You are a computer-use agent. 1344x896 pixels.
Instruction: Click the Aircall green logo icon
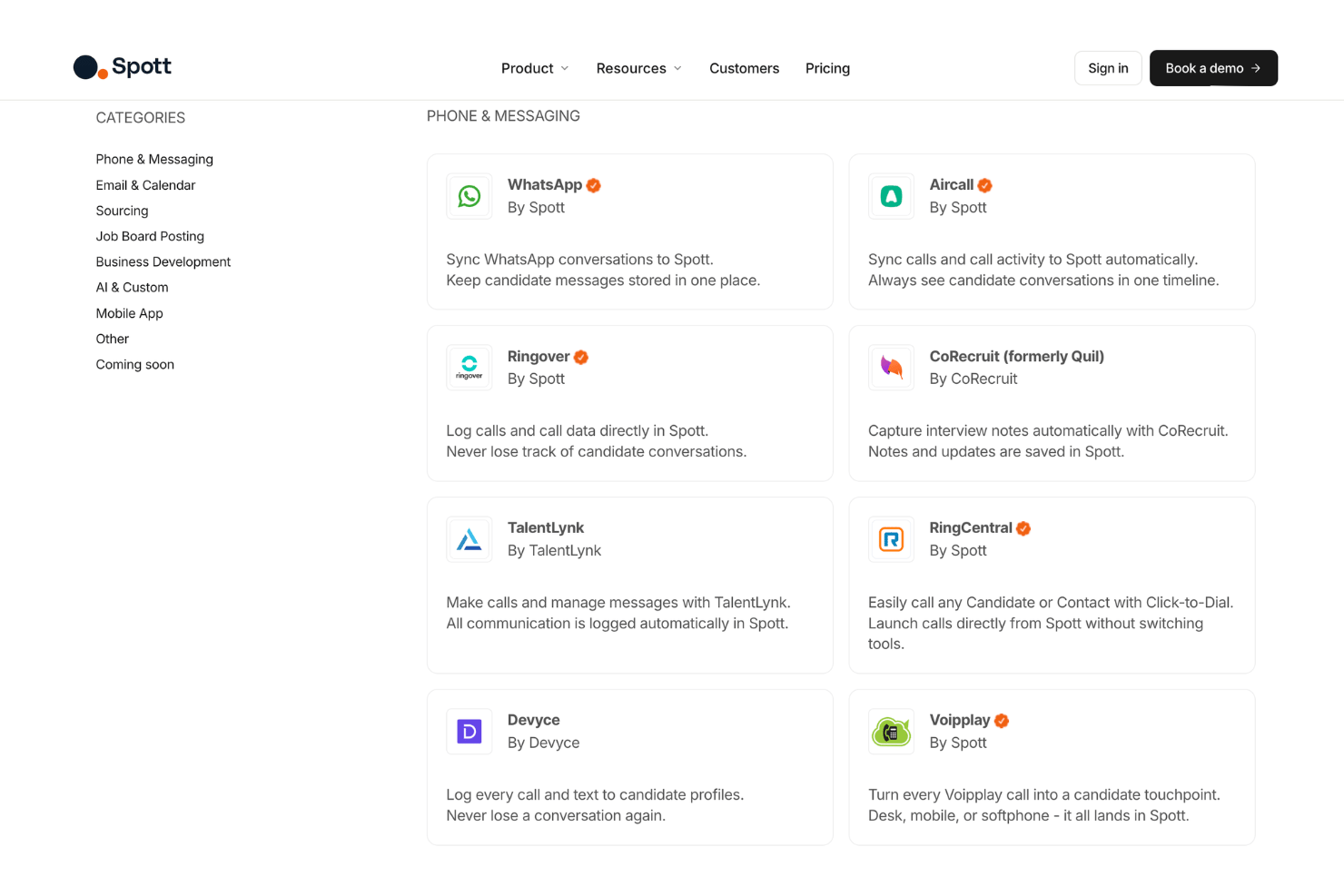click(x=891, y=196)
